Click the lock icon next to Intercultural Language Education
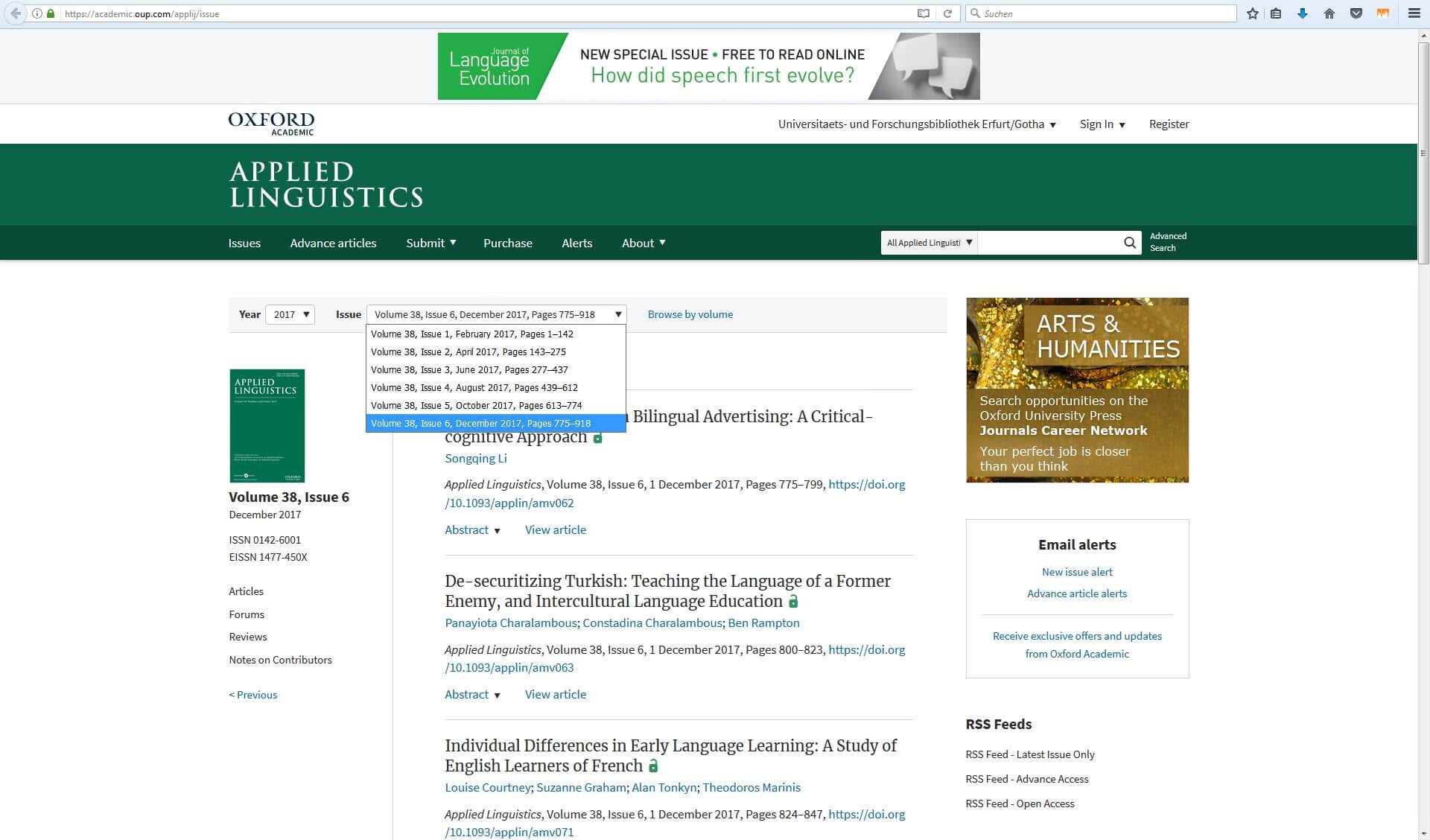The height and width of the screenshot is (840, 1430). click(x=793, y=601)
